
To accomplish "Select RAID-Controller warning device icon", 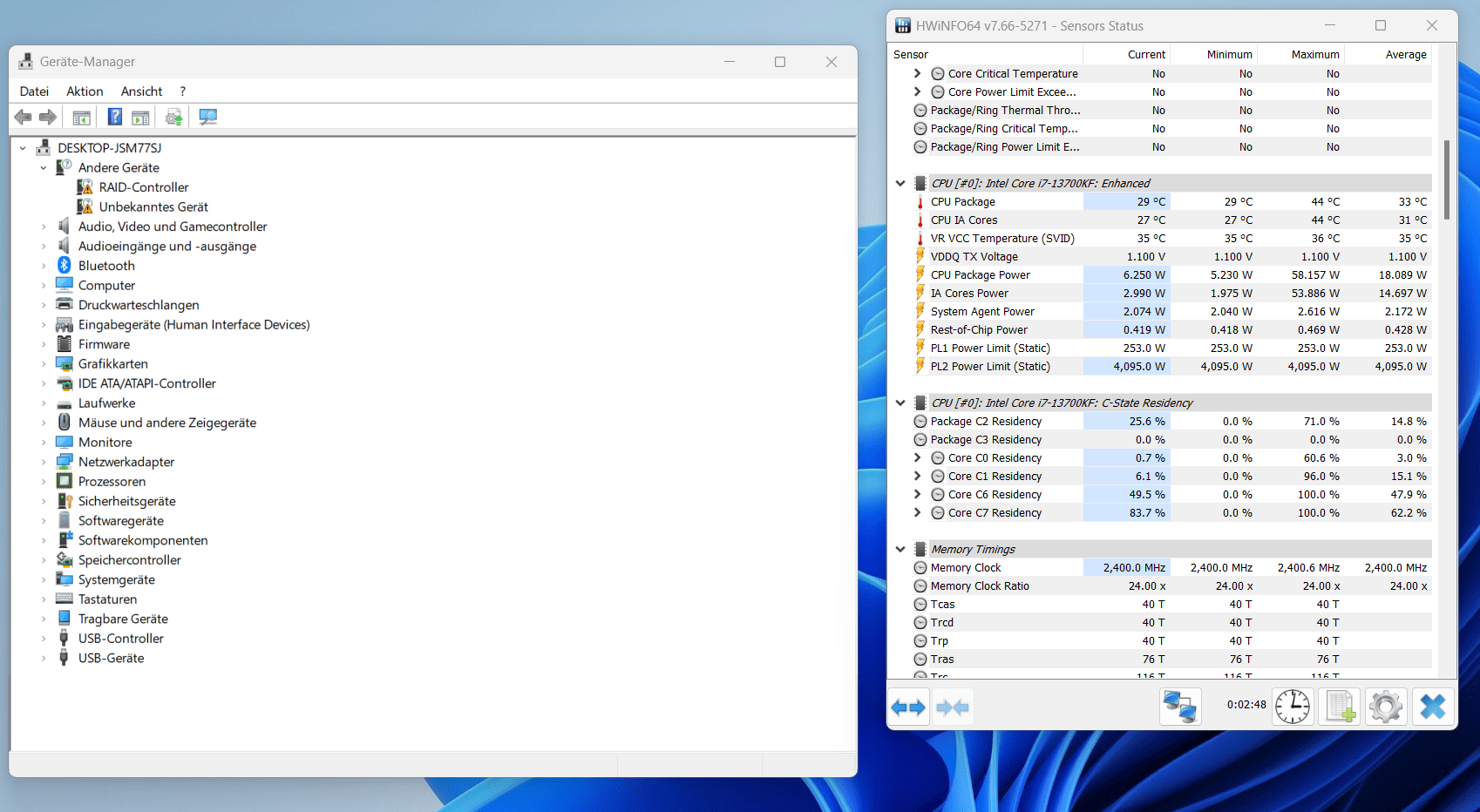I will point(85,187).
